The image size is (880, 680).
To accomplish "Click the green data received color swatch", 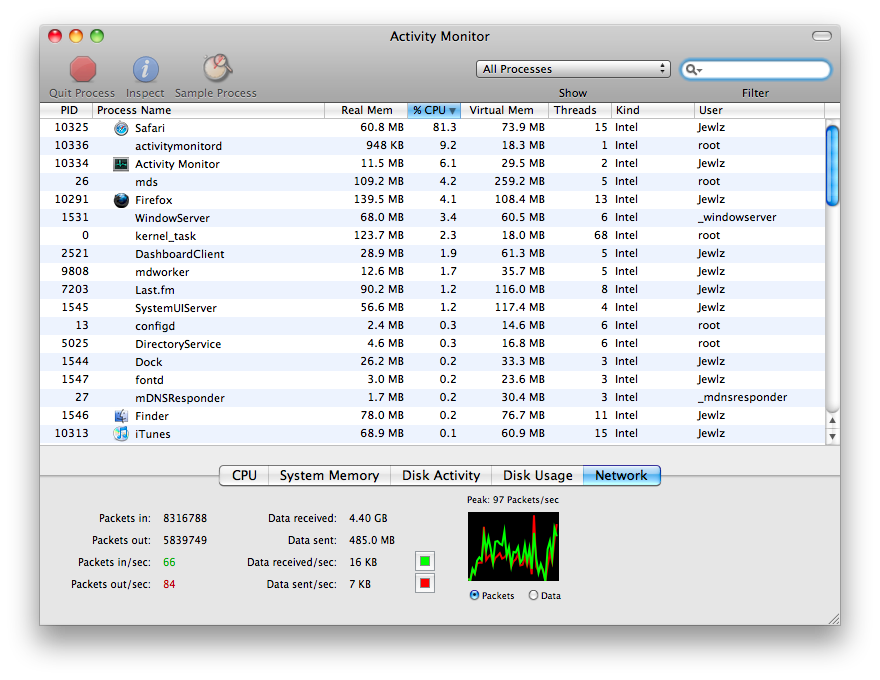I will (x=425, y=561).
